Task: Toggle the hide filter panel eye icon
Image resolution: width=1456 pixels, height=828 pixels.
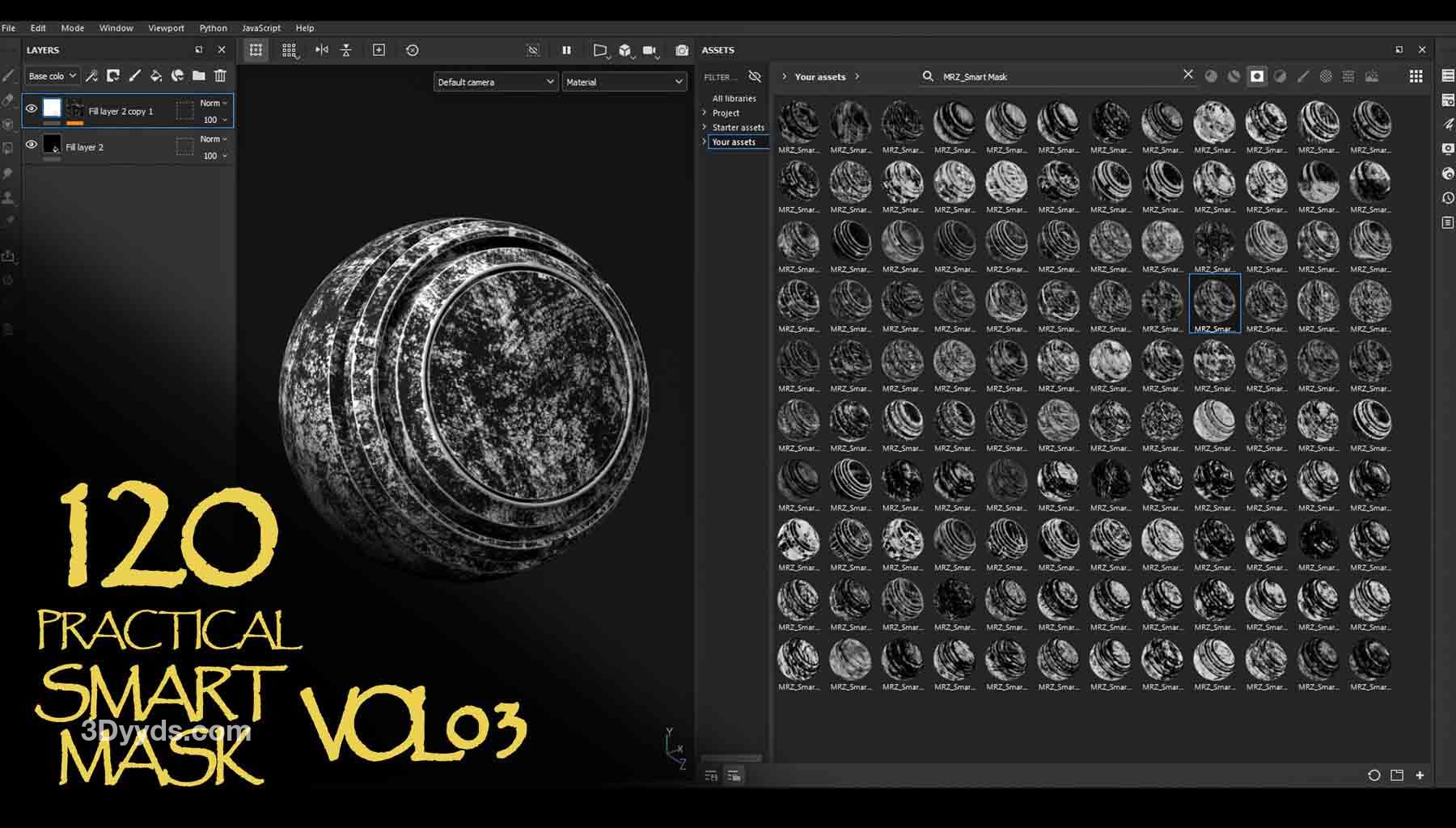Action: pyautogui.click(x=755, y=76)
